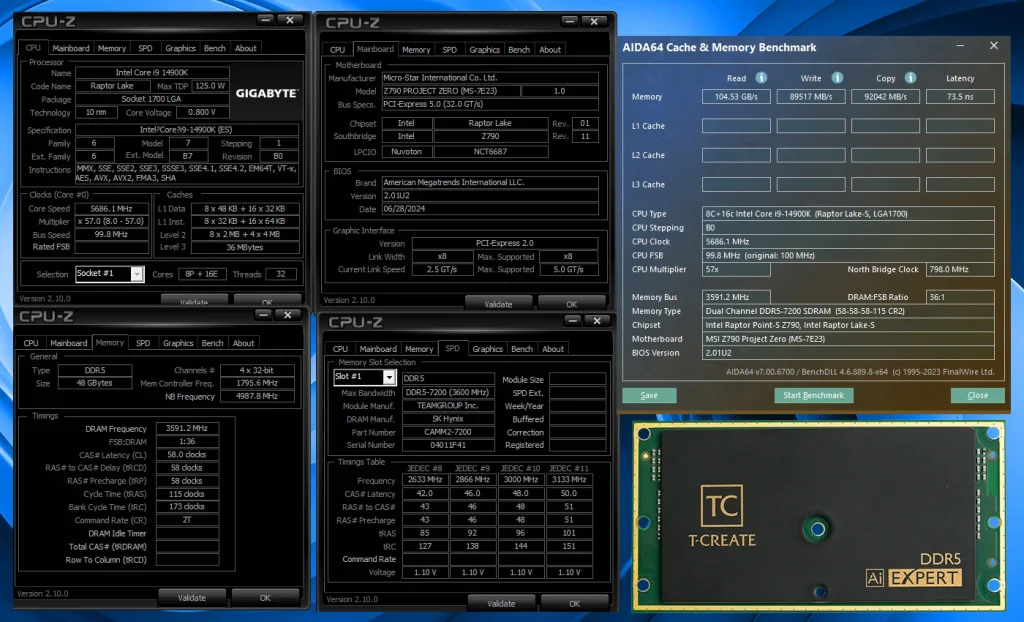Click the Gigabyte logo in CPU-Z
Image resolution: width=1024 pixels, height=622 pixels.
click(x=267, y=93)
